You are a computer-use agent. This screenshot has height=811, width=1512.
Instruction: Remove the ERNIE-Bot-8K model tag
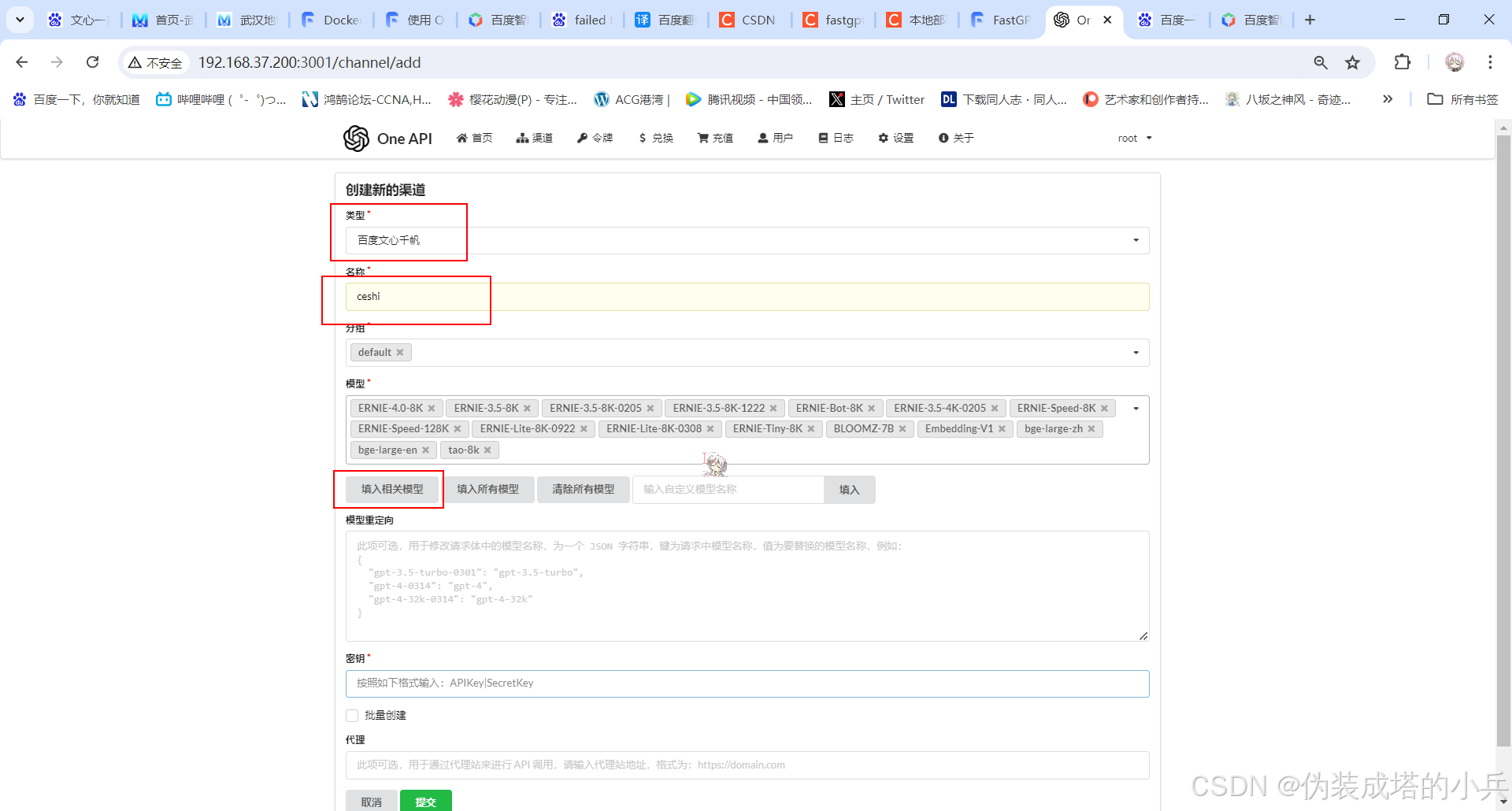[x=872, y=409]
